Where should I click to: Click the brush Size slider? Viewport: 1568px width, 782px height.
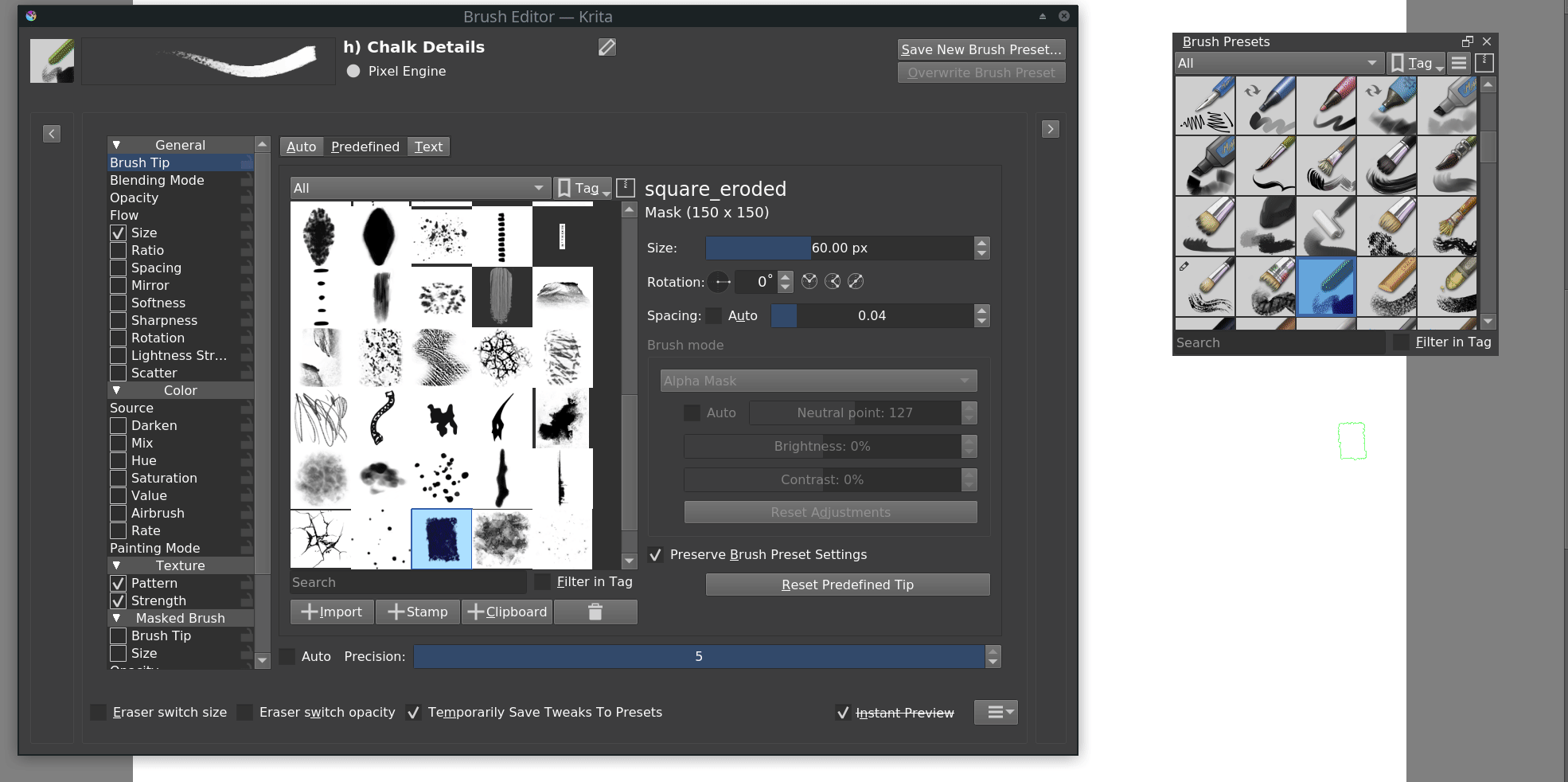click(838, 248)
